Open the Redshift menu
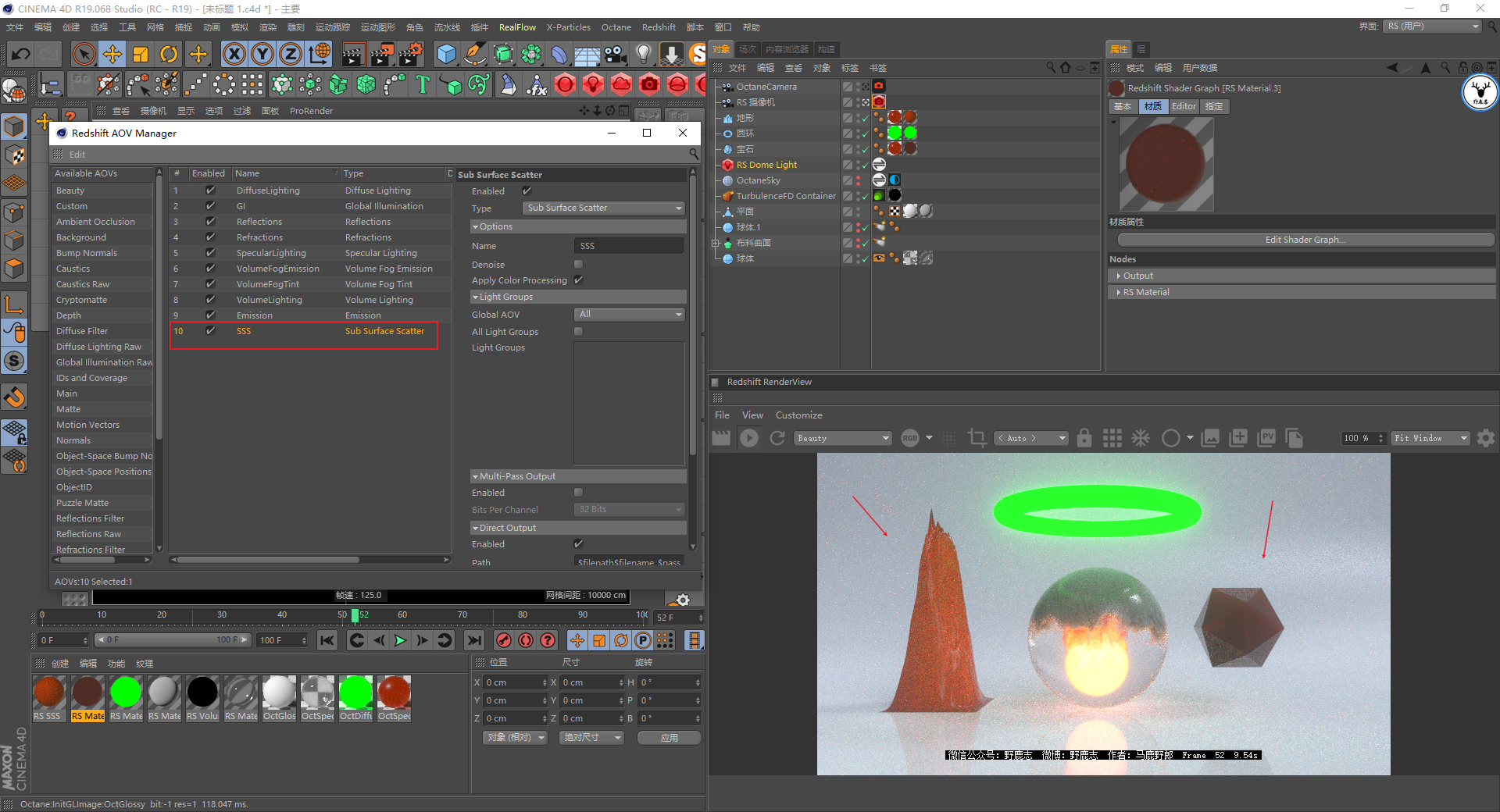This screenshot has height=812, width=1500. 659,27
